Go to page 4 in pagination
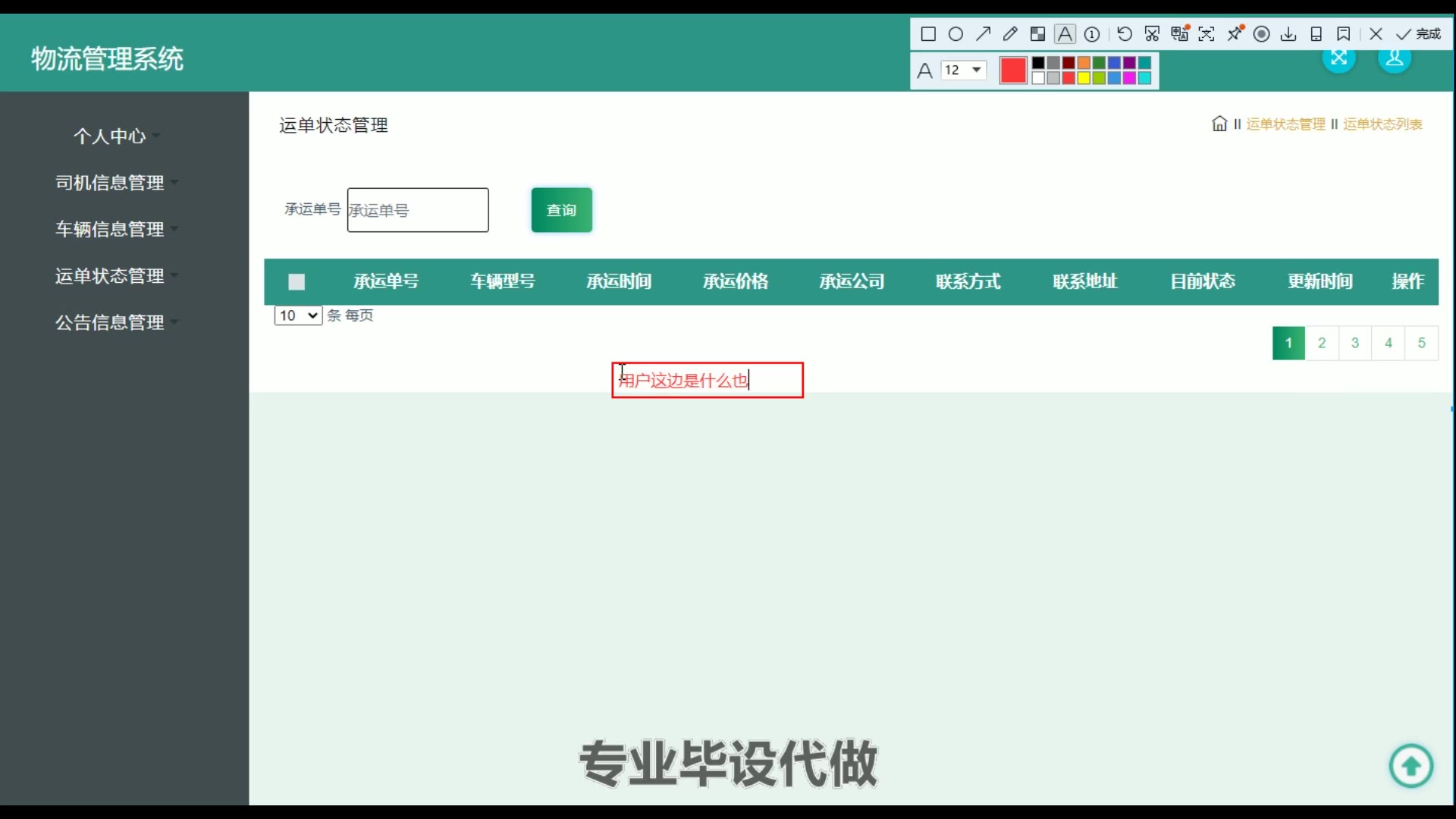Viewport: 1456px width, 819px height. click(x=1389, y=343)
